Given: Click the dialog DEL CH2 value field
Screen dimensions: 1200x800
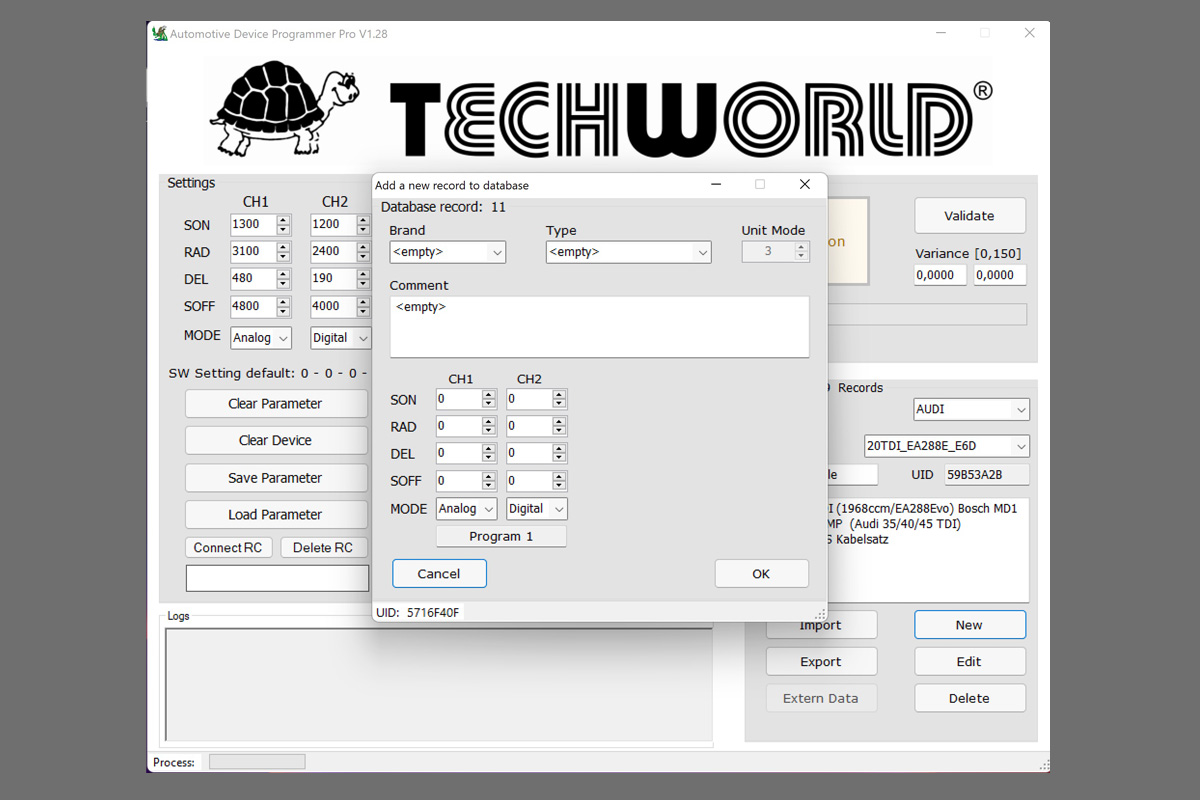Looking at the screenshot, I should (x=529, y=454).
